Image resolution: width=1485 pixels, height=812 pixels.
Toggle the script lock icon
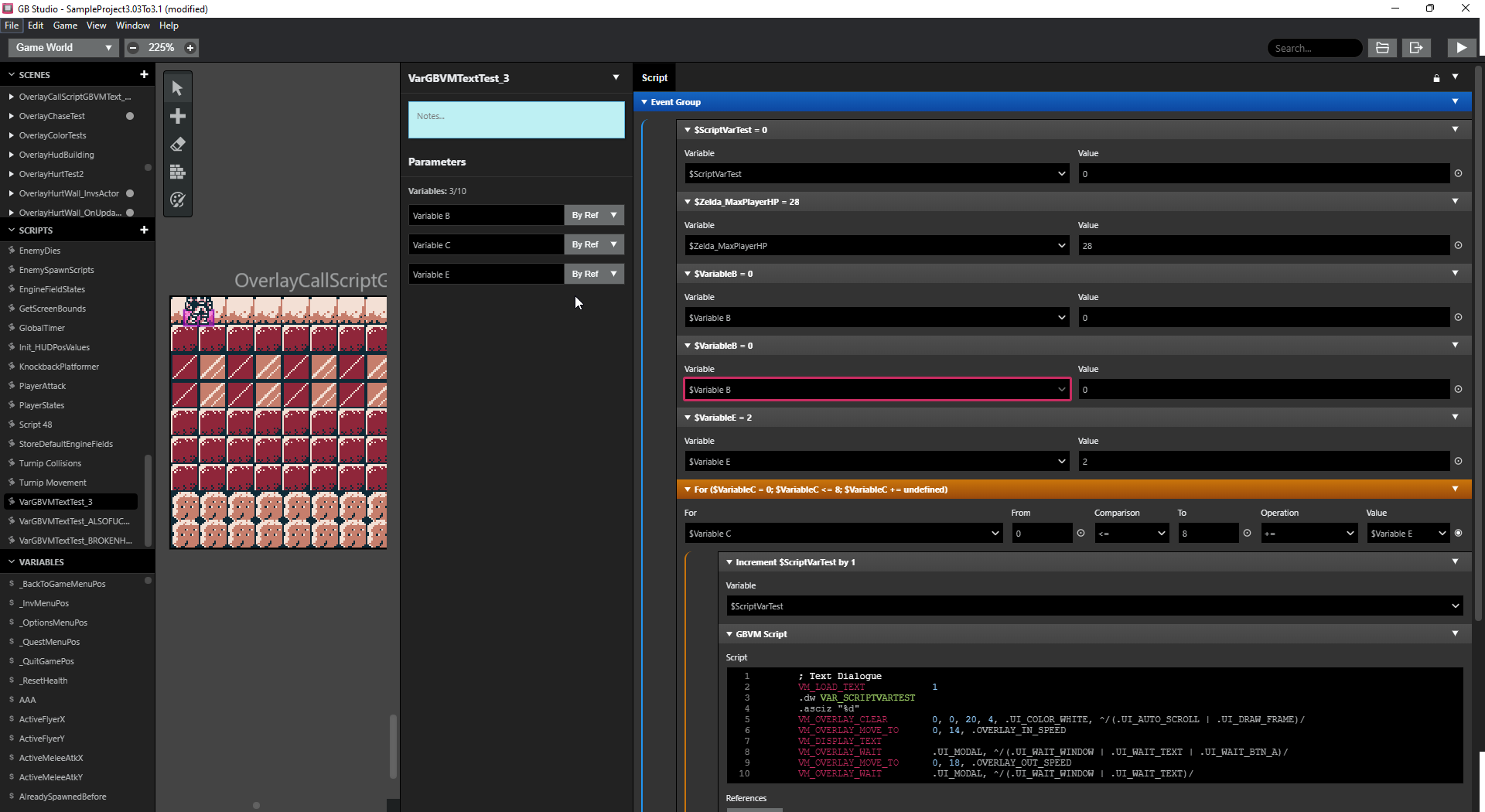[x=1436, y=77]
